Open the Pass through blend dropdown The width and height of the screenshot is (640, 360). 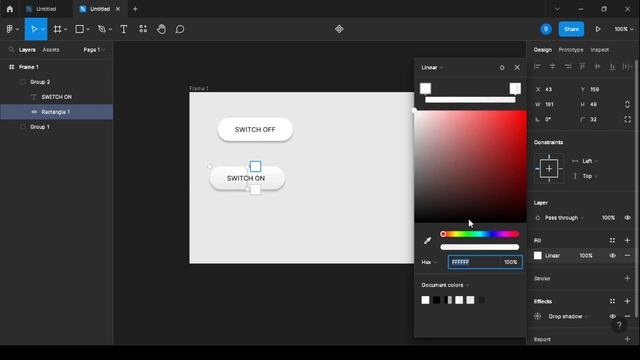pos(564,218)
